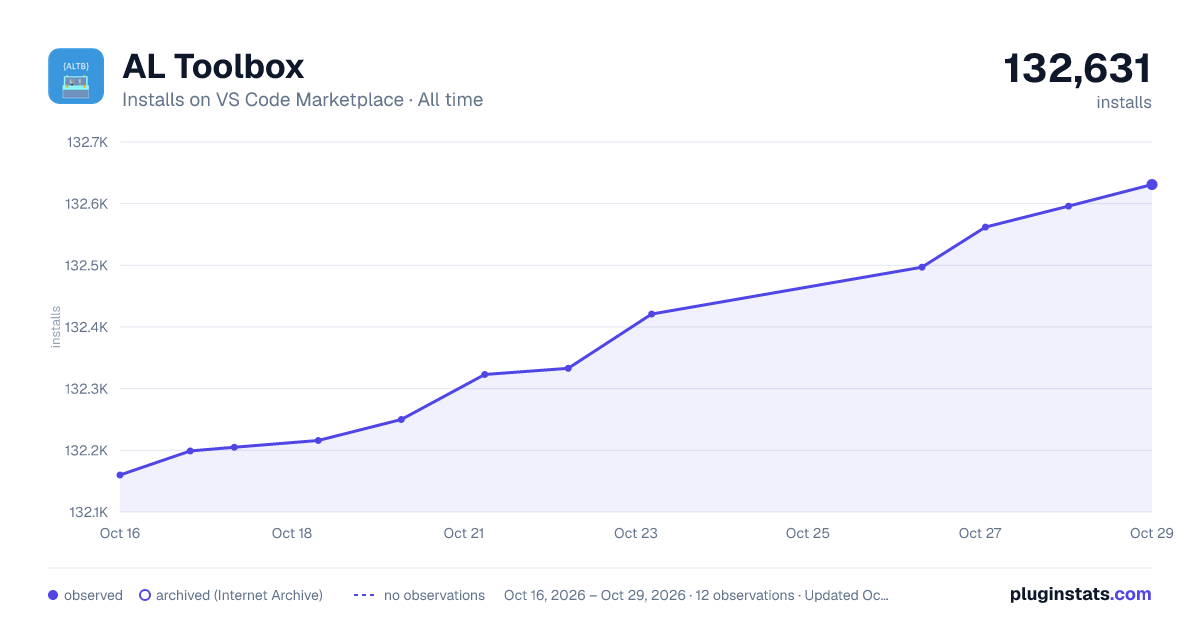Click the Oct 16 x-axis label
This screenshot has height=630, width=1200.
pos(120,533)
